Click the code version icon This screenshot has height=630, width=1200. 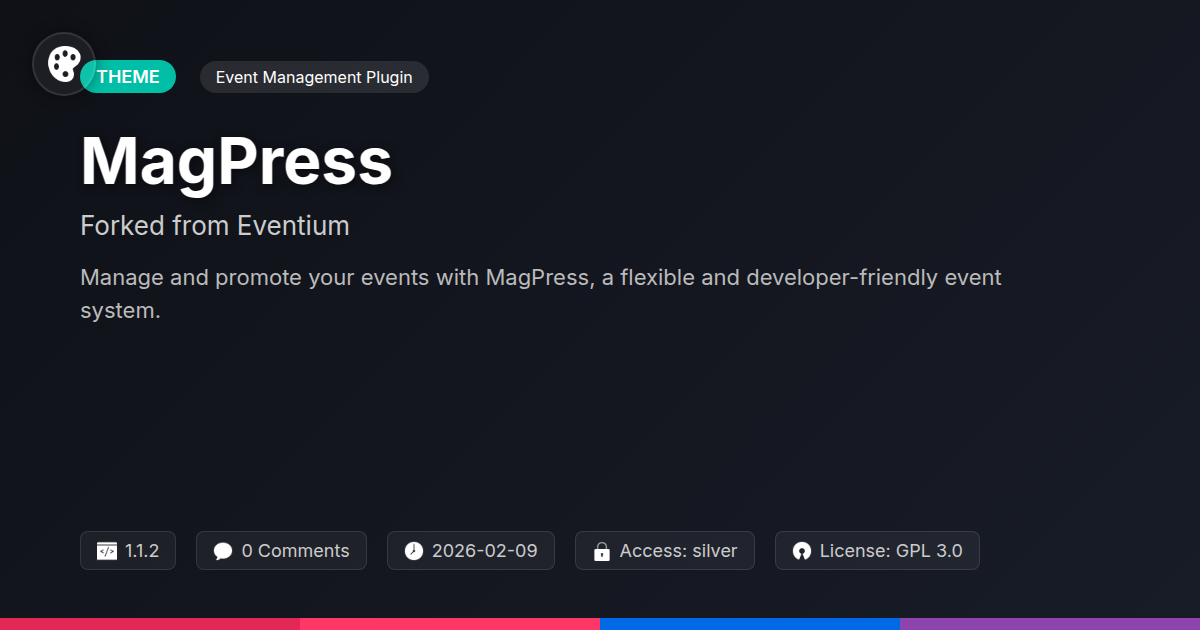click(x=107, y=551)
